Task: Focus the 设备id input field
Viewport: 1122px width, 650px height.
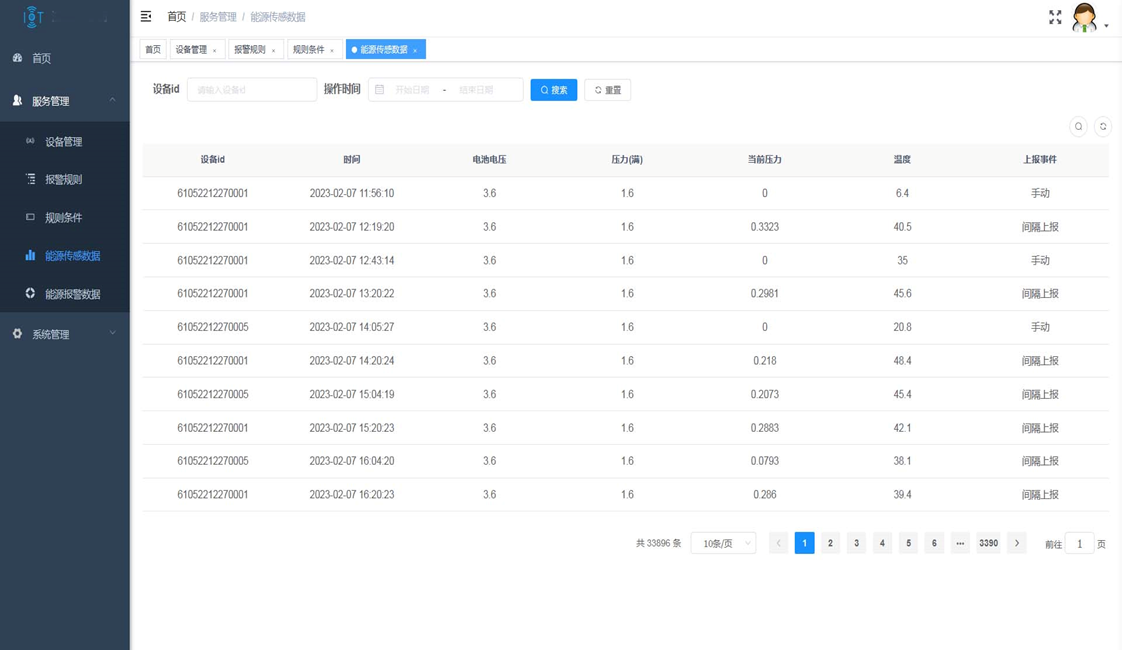Action: [251, 90]
